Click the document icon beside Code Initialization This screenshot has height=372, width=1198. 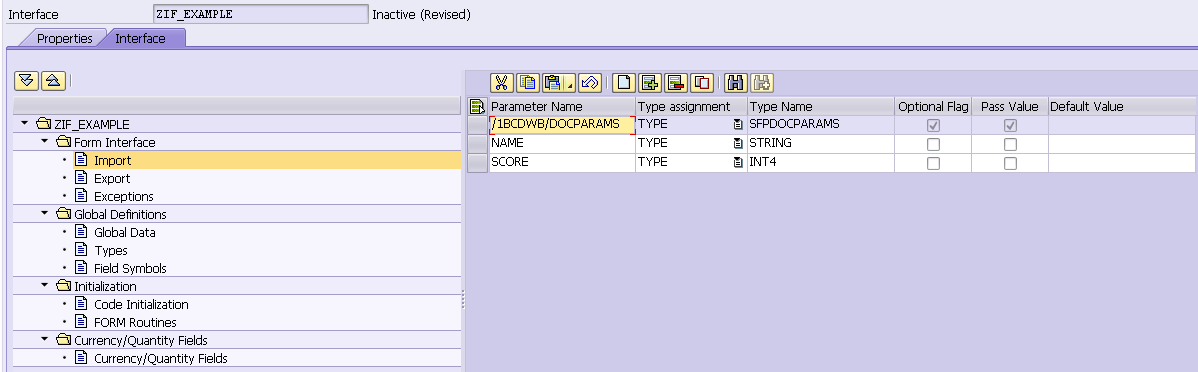point(81,304)
